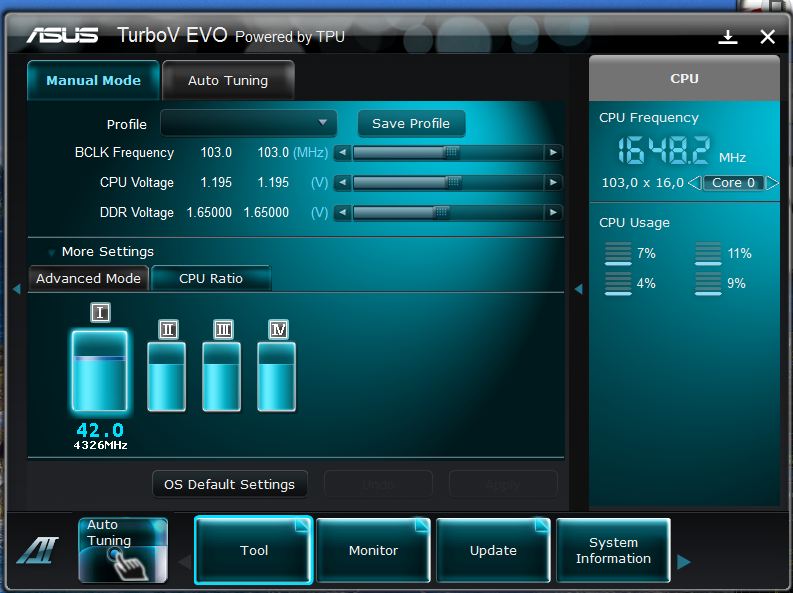Collapse CPU side panel using its arrow
793x593 pixels.
579,289
